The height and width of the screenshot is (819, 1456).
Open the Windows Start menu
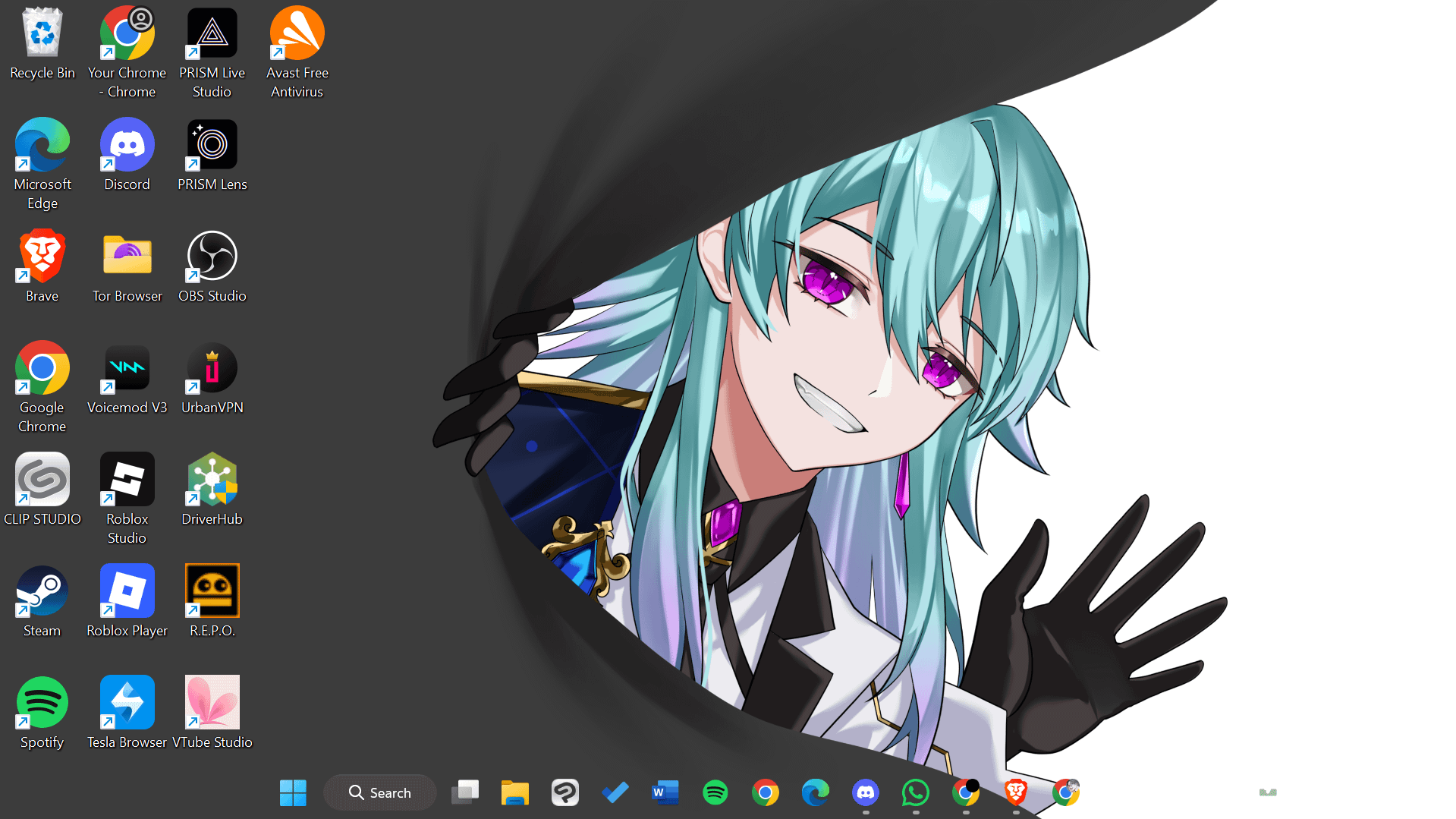coord(293,792)
